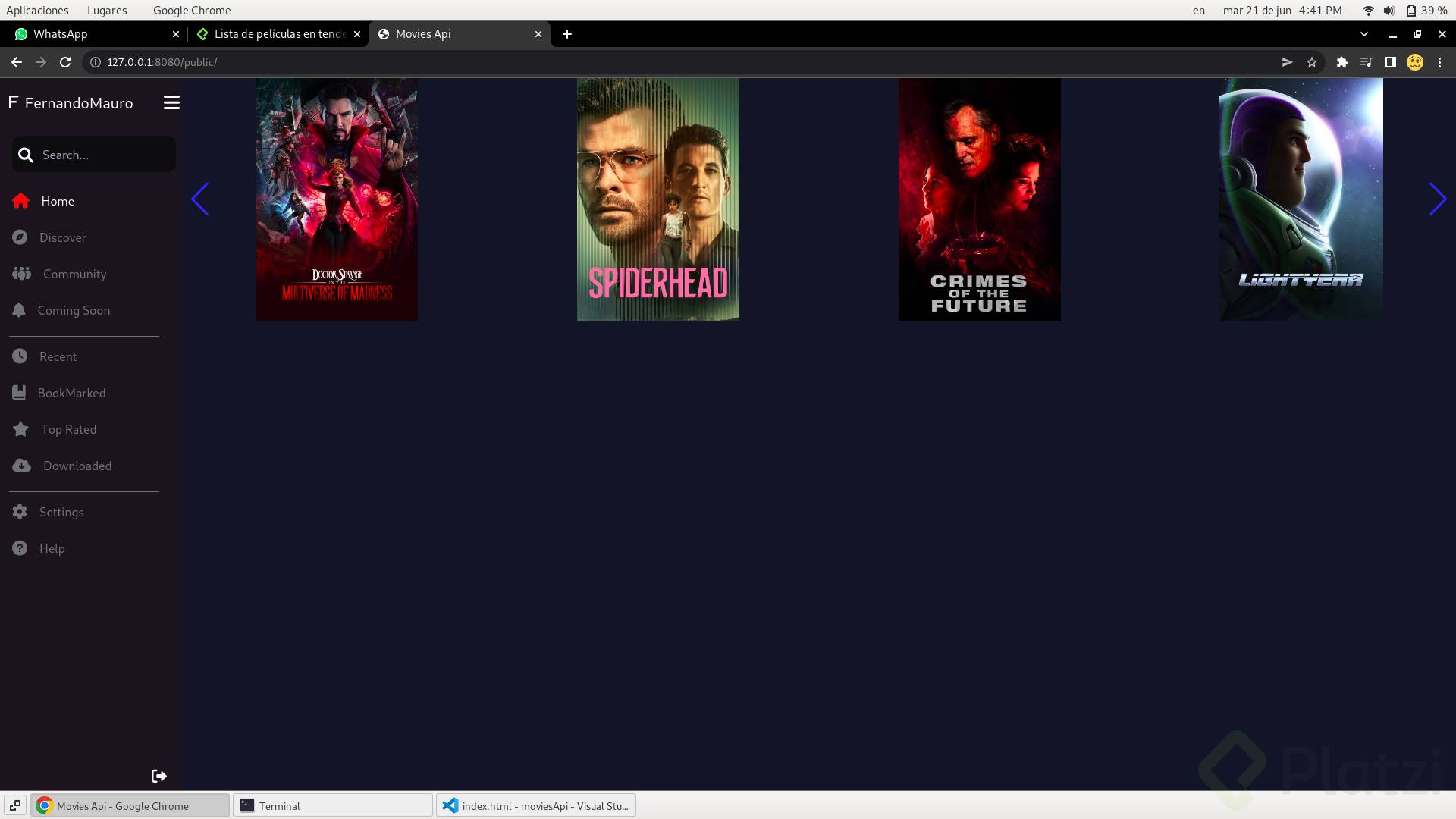This screenshot has height=819, width=1456.
Task: Open Community people icon
Action: click(x=22, y=274)
